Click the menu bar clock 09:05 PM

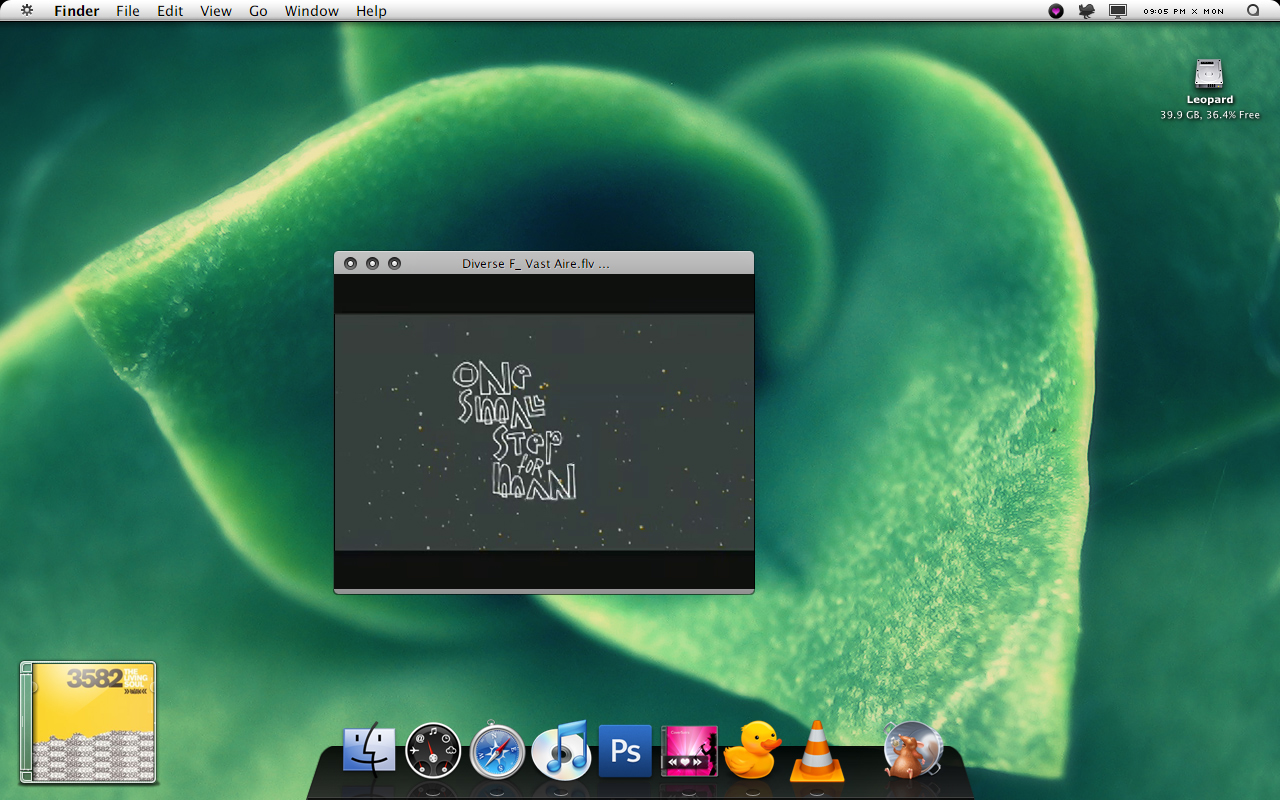(1184, 11)
